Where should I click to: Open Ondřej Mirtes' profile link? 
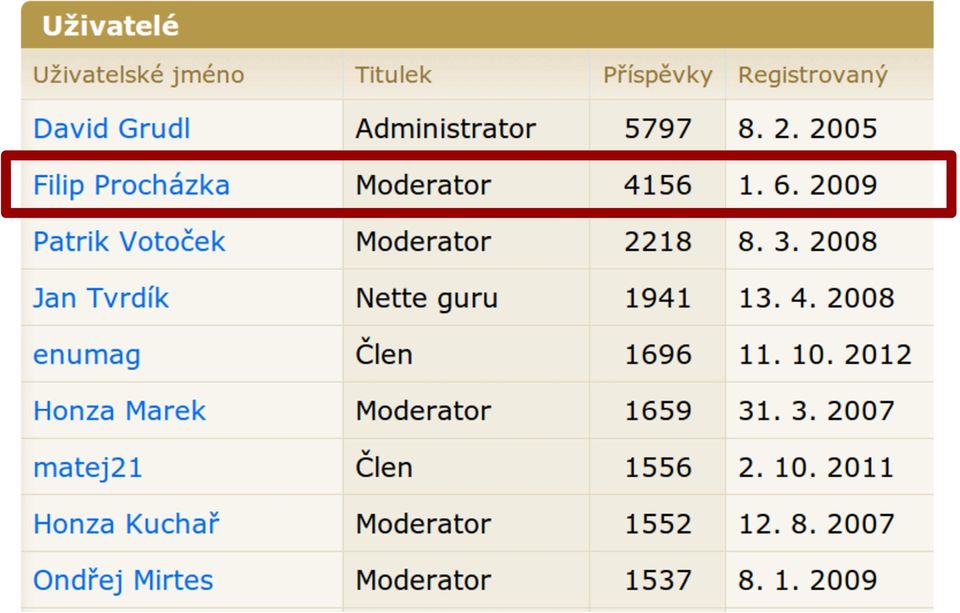pos(123,580)
